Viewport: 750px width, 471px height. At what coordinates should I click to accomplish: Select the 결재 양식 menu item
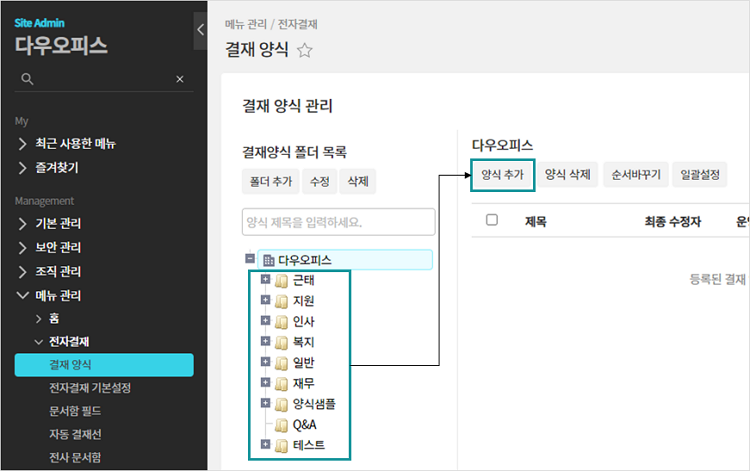pos(104,365)
